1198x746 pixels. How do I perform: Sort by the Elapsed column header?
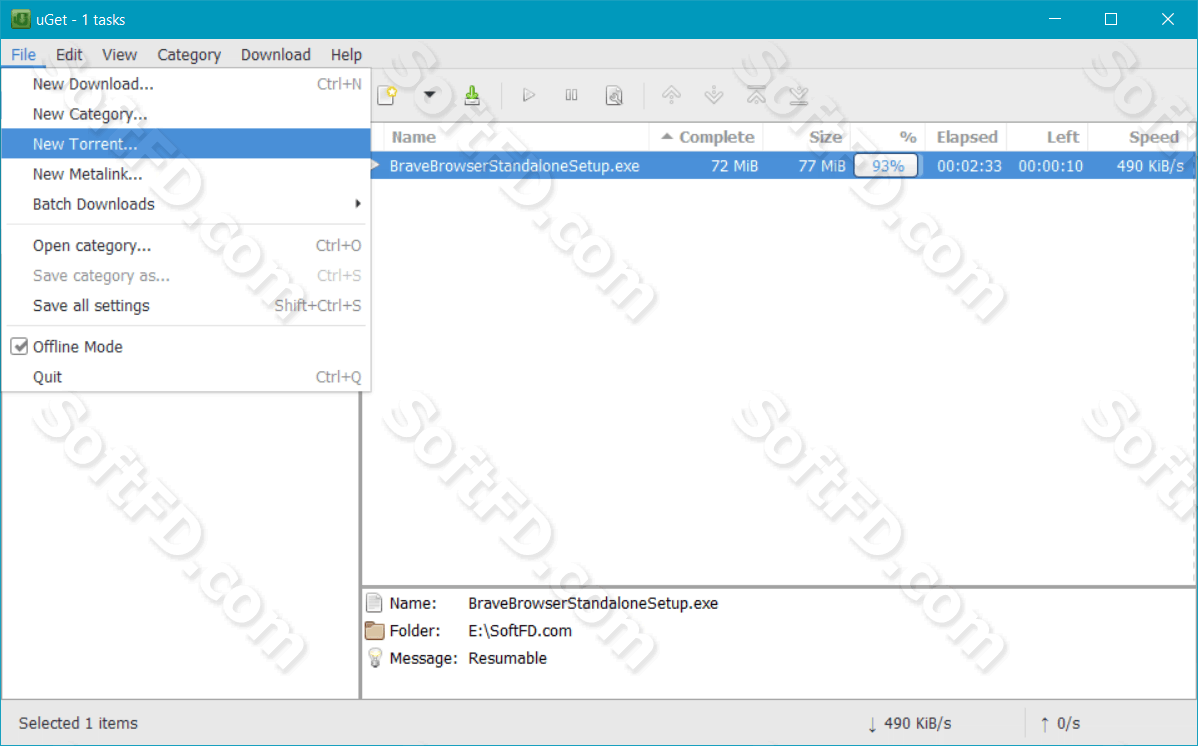pos(966,138)
